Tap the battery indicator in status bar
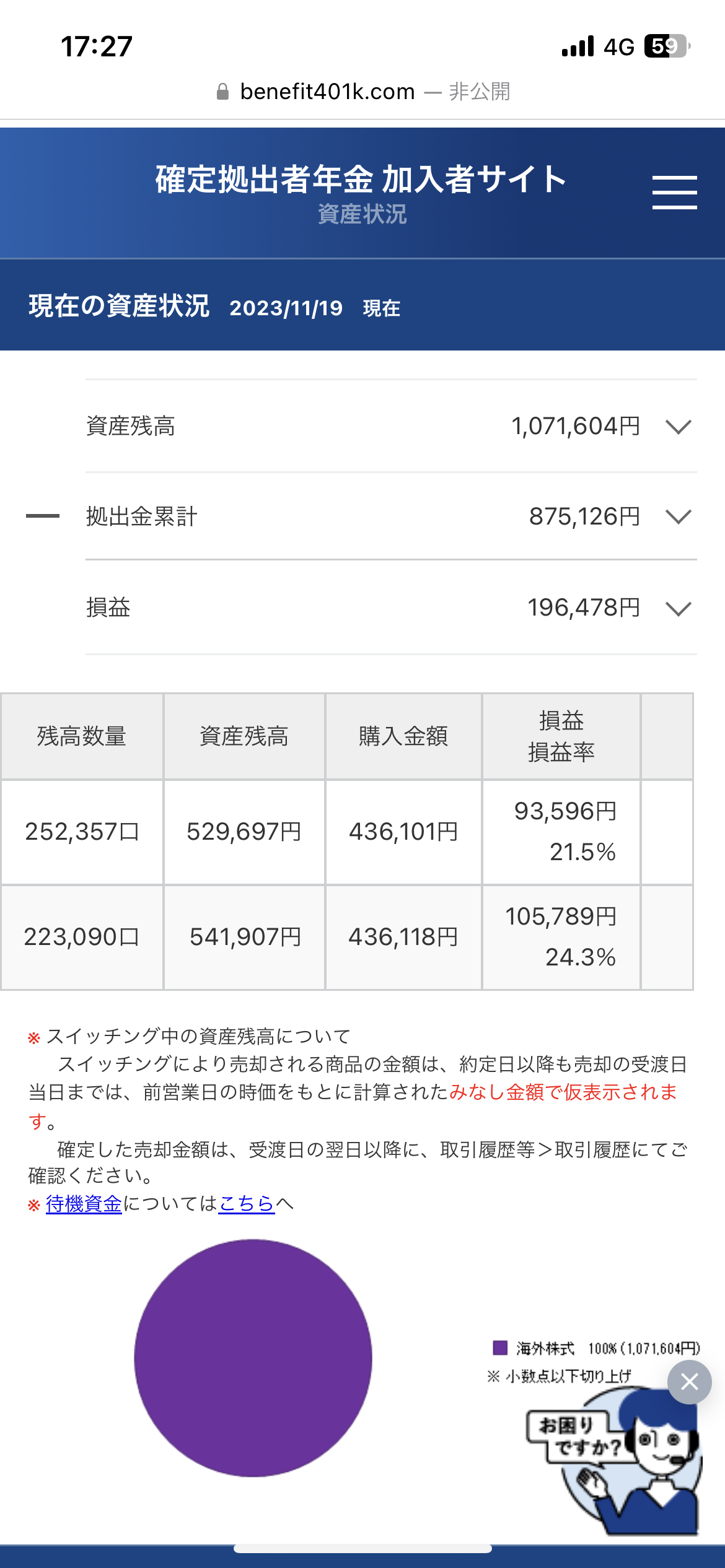The height and width of the screenshot is (1568, 725). pyautogui.click(x=667, y=46)
